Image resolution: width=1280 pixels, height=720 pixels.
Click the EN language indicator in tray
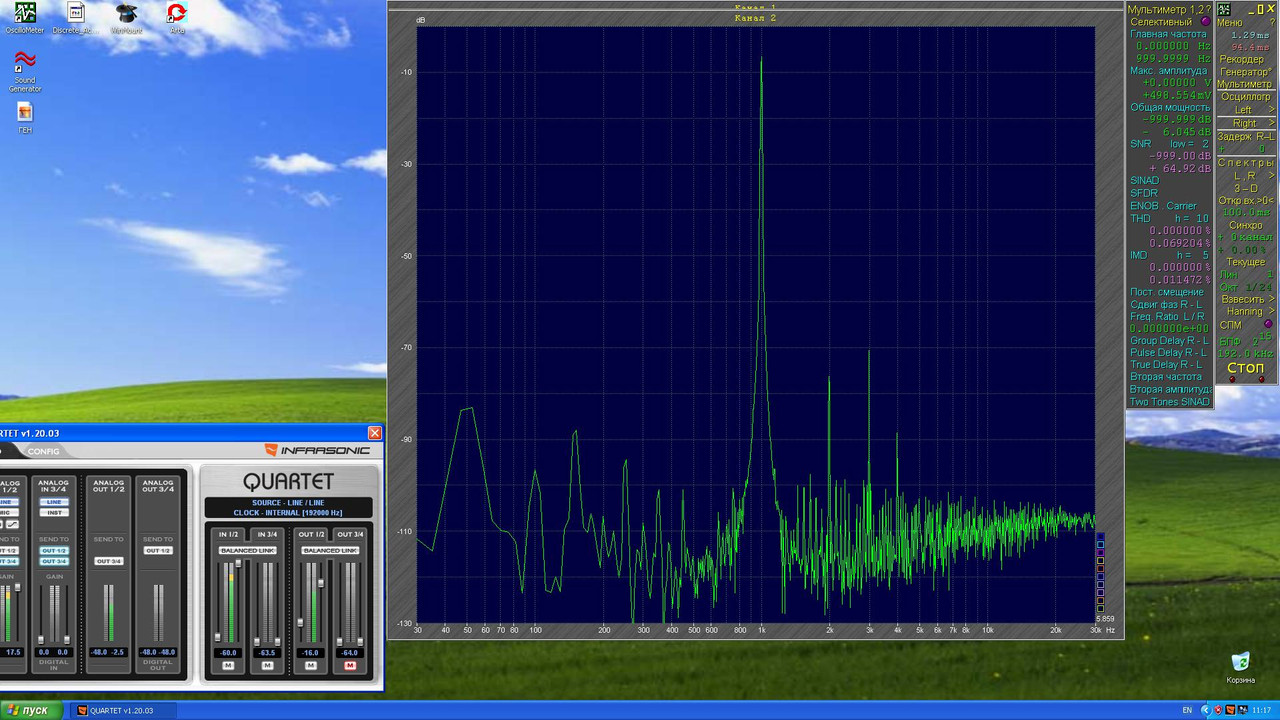pyautogui.click(x=1187, y=710)
